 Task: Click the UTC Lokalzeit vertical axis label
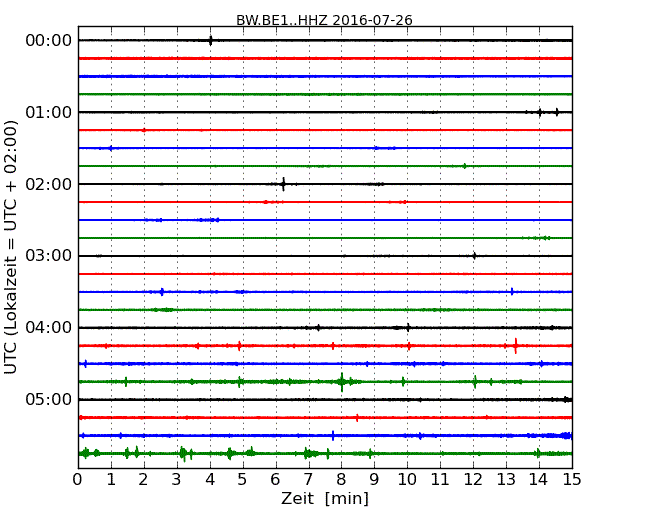coord(11,247)
